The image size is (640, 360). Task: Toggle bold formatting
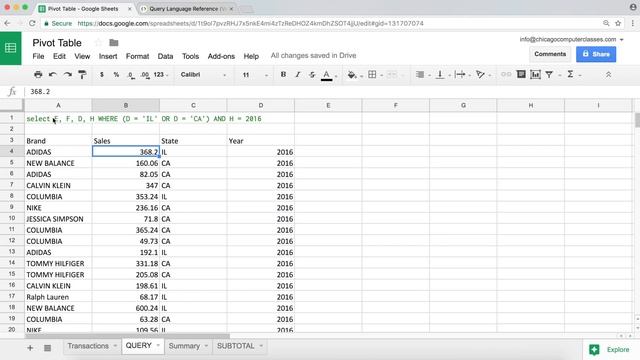283,74
